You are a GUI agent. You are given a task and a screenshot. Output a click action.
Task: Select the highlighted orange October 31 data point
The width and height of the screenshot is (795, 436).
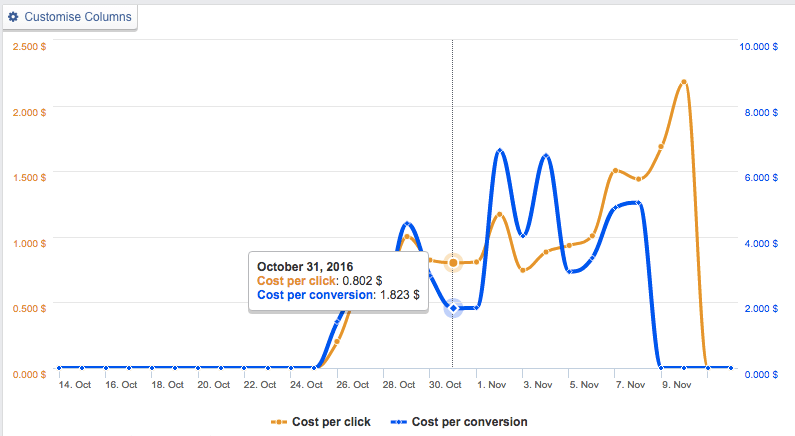[453, 263]
